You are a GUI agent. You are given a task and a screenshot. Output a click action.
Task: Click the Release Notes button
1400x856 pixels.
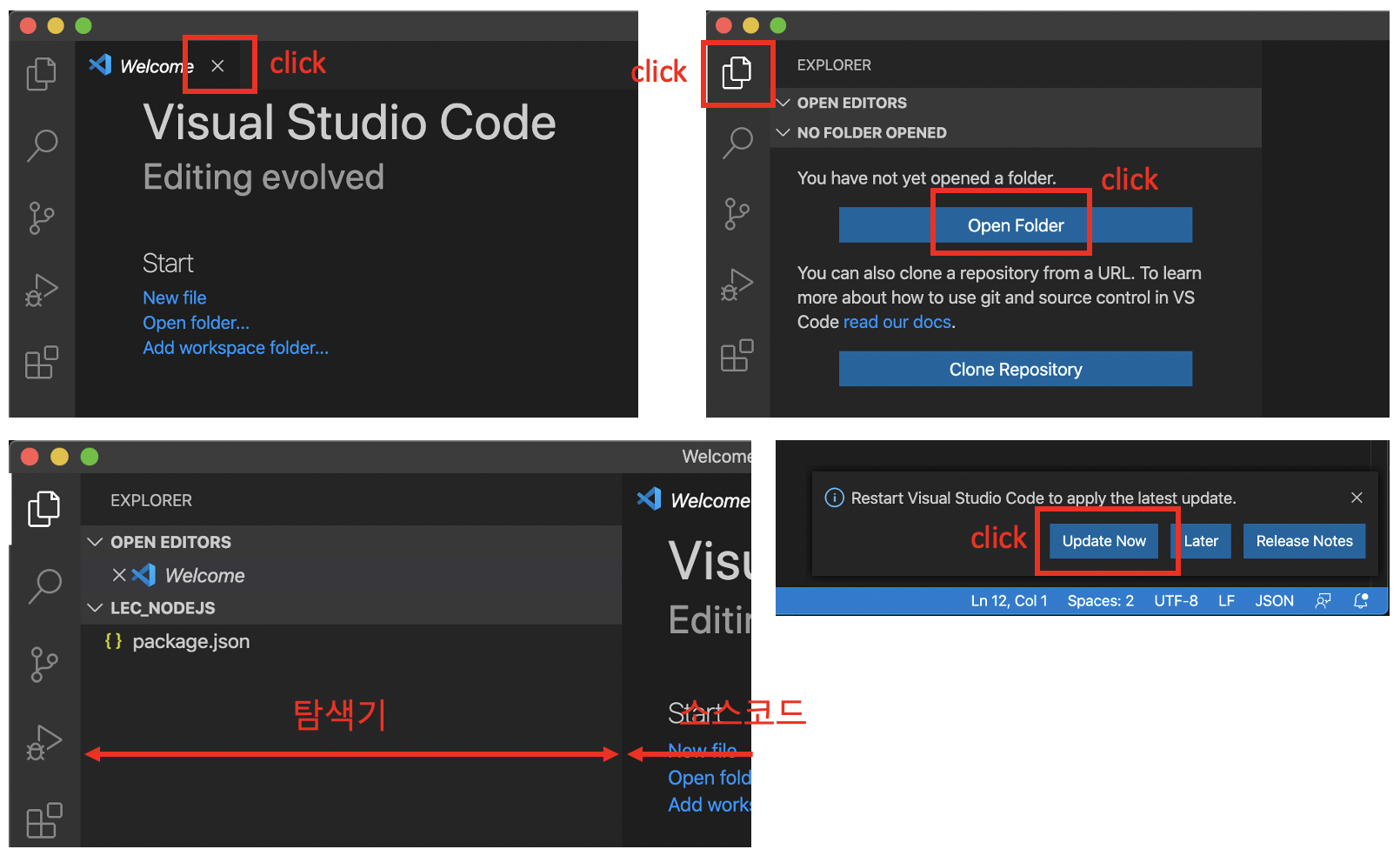pos(1304,541)
